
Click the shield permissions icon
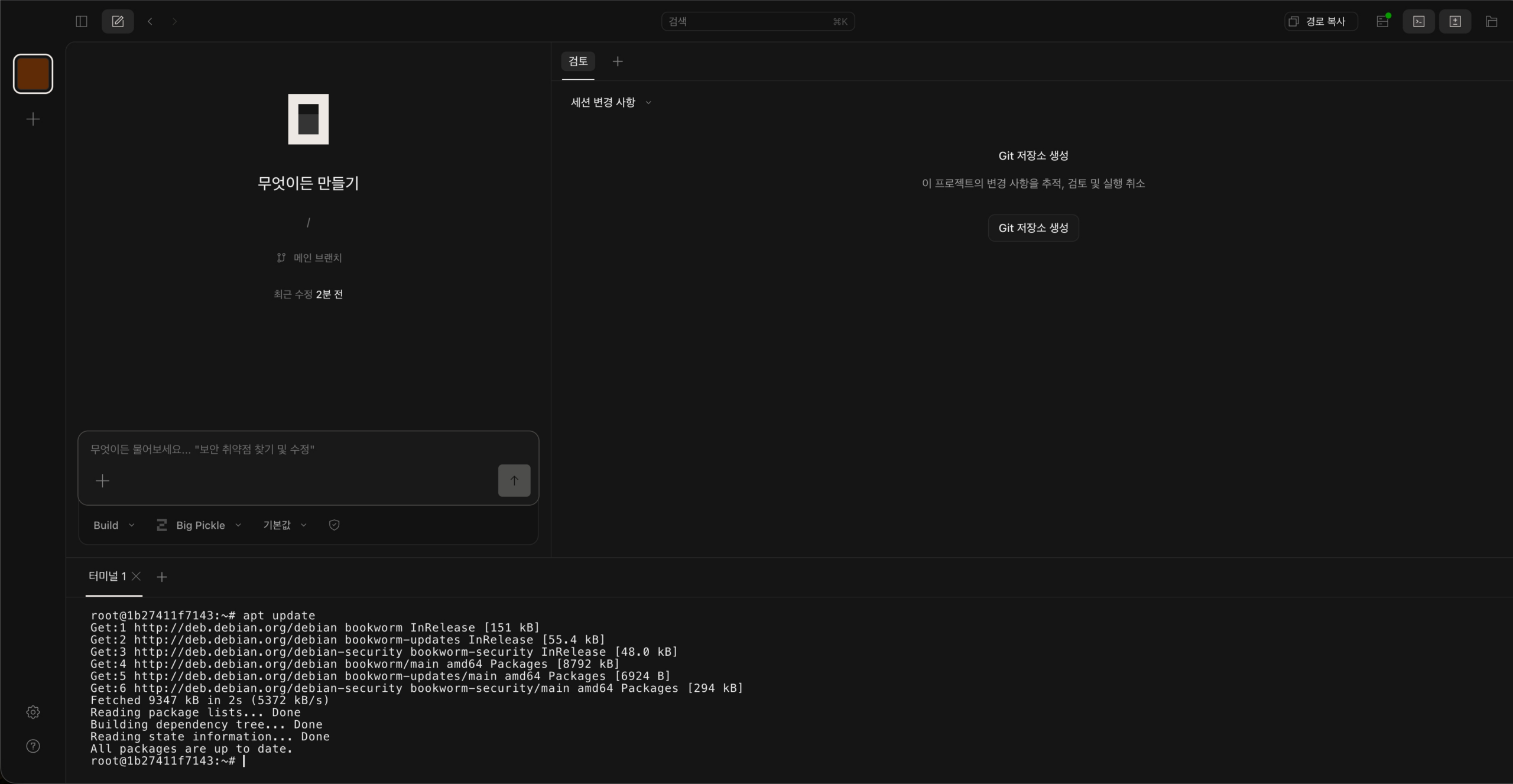334,525
